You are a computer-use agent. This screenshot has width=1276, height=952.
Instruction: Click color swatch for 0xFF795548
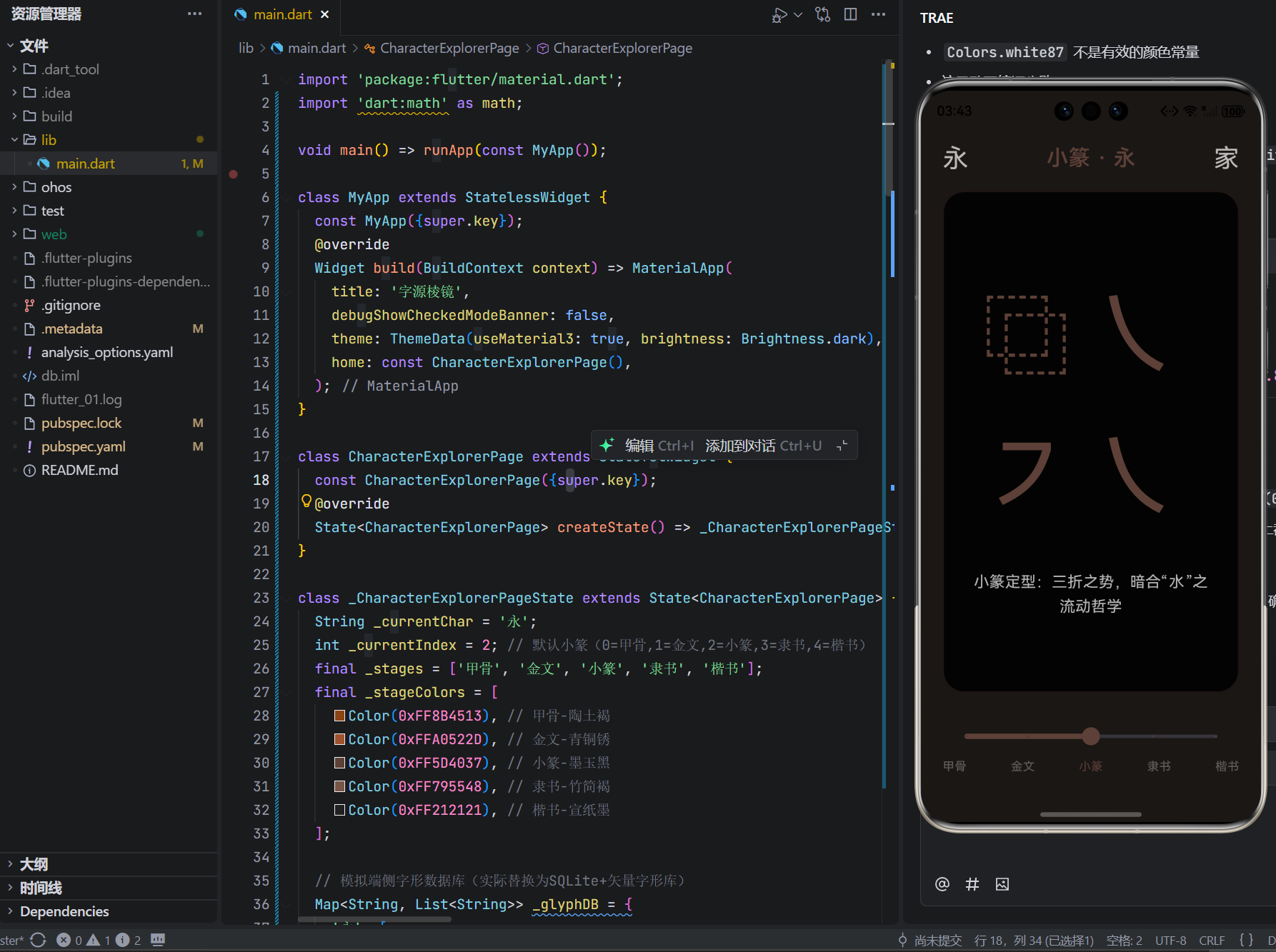[340, 786]
